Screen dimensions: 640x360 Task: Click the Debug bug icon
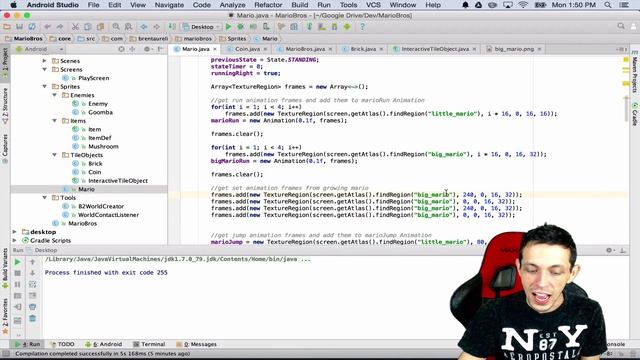tap(240, 27)
